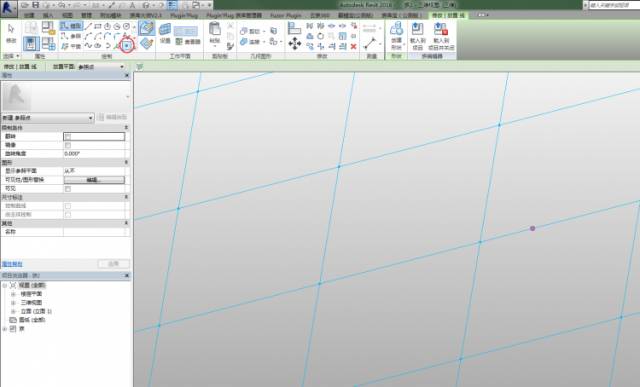
Task: Expand the 楼层平面 floor plans node
Action: click(x=13, y=294)
